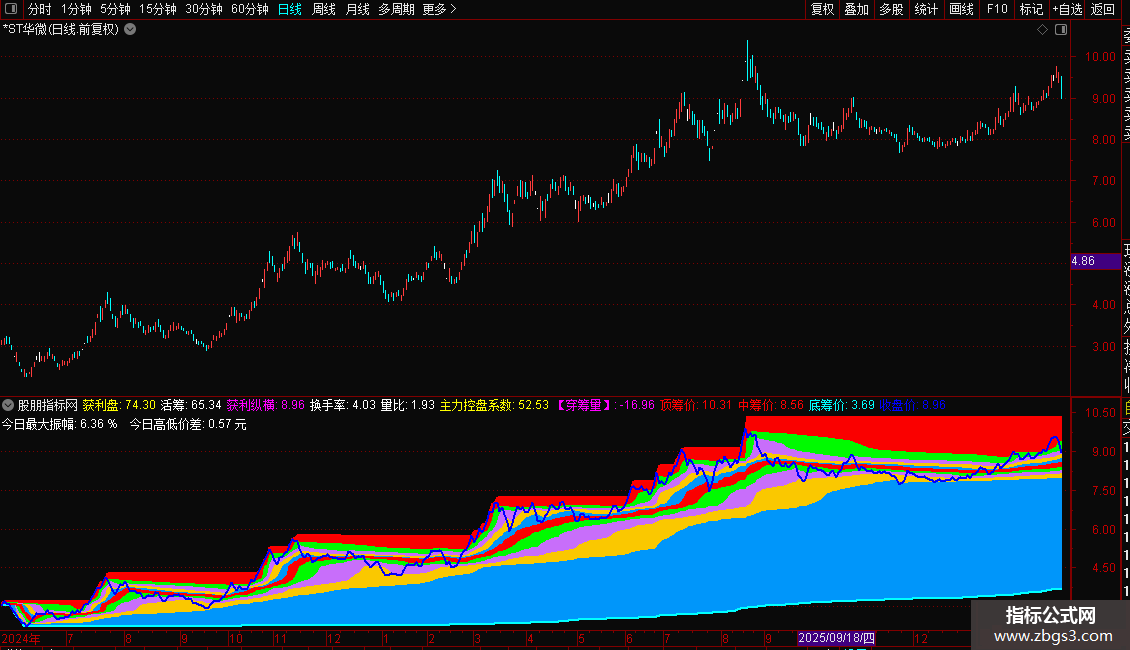Viewport: 1130px width, 650px height.
Task: Click the 10.00 price axis label
Action: pos(1100,57)
